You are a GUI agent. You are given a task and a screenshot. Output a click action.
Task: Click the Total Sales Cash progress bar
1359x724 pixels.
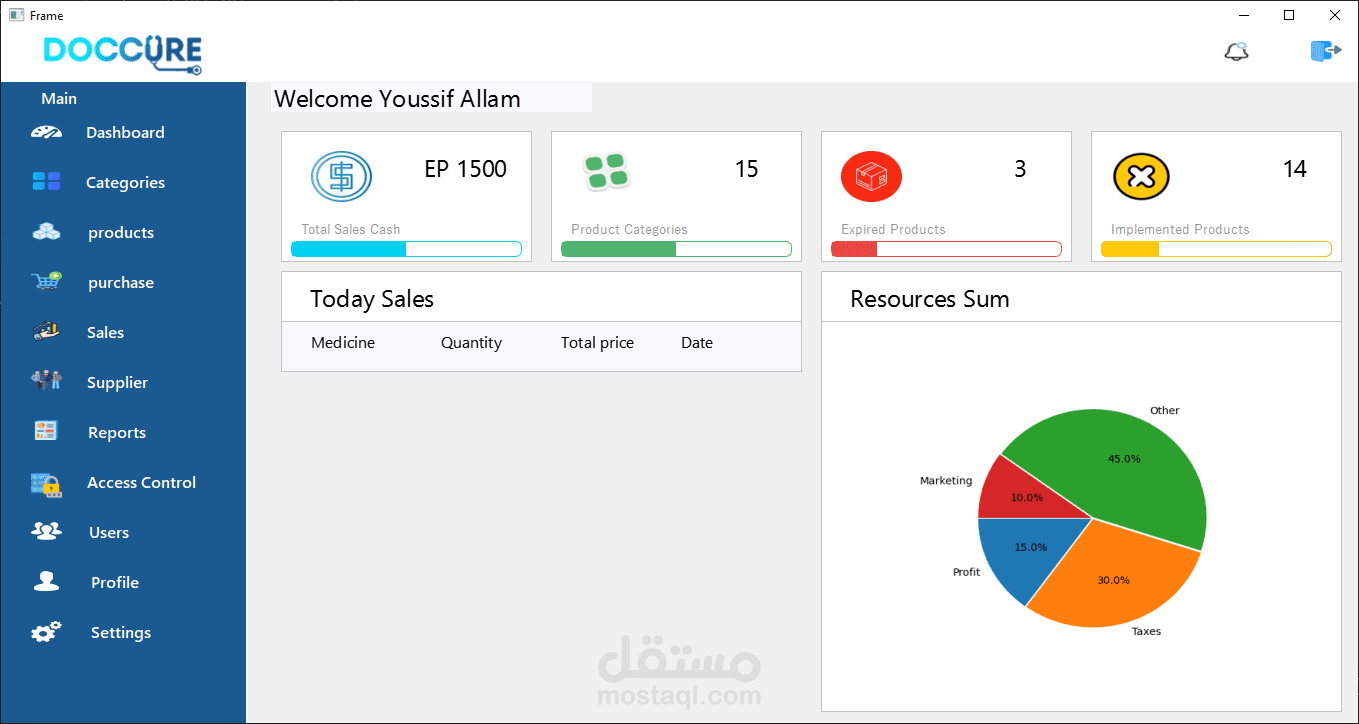click(406, 249)
